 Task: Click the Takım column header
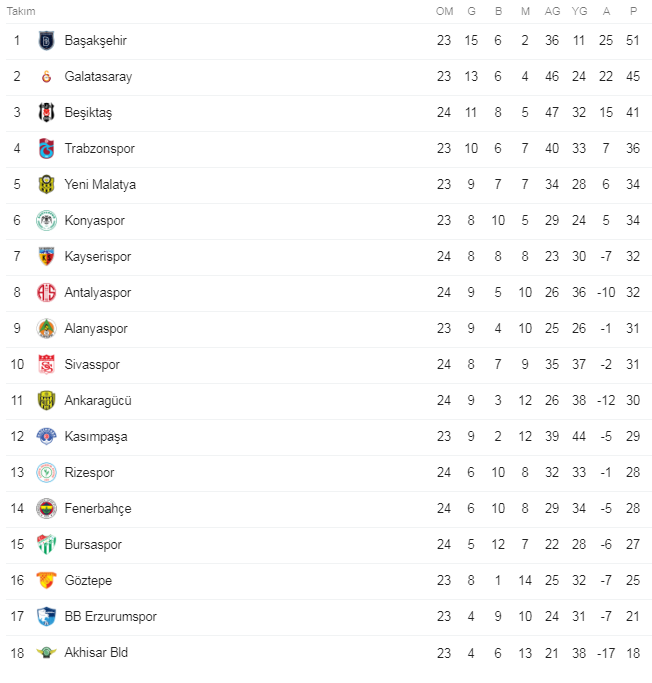point(21,11)
